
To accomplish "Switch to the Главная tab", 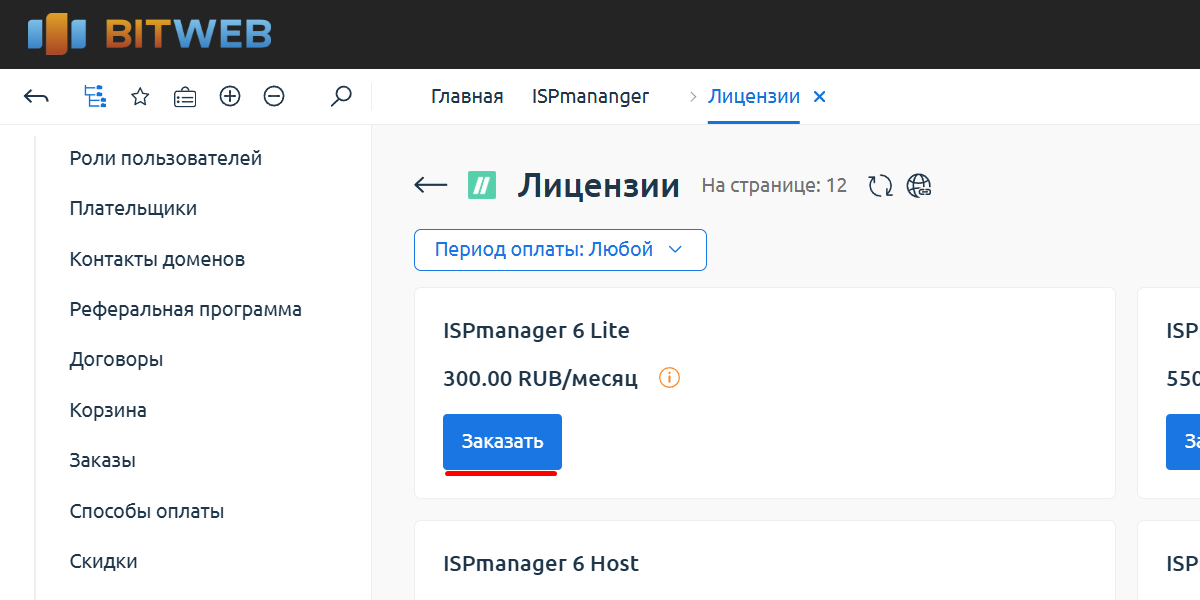I will pos(467,97).
